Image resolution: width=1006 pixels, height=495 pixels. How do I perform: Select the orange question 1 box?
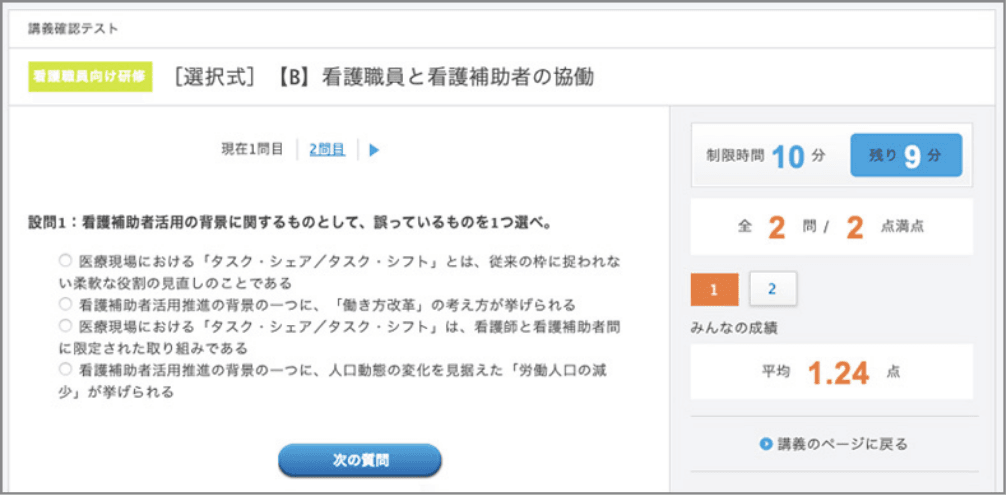(715, 289)
